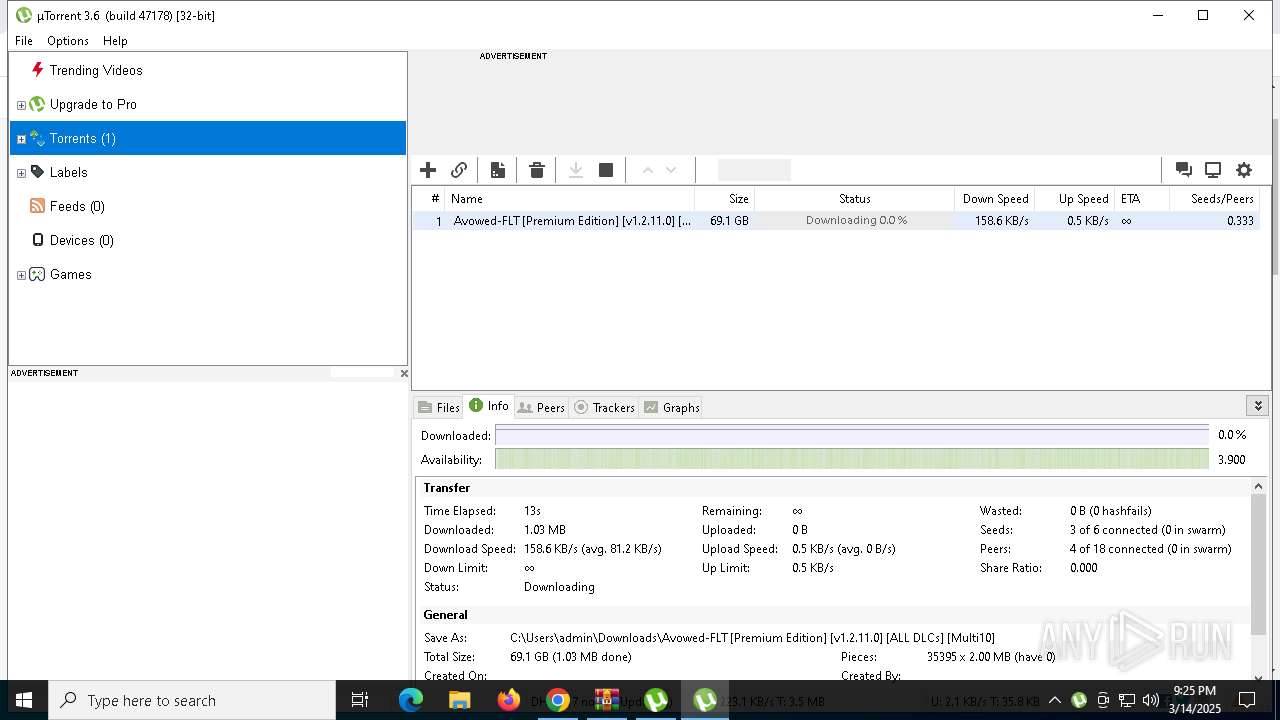The width and height of the screenshot is (1280, 720).
Task: Sort by Up Speed column header
Action: [x=1074, y=198]
